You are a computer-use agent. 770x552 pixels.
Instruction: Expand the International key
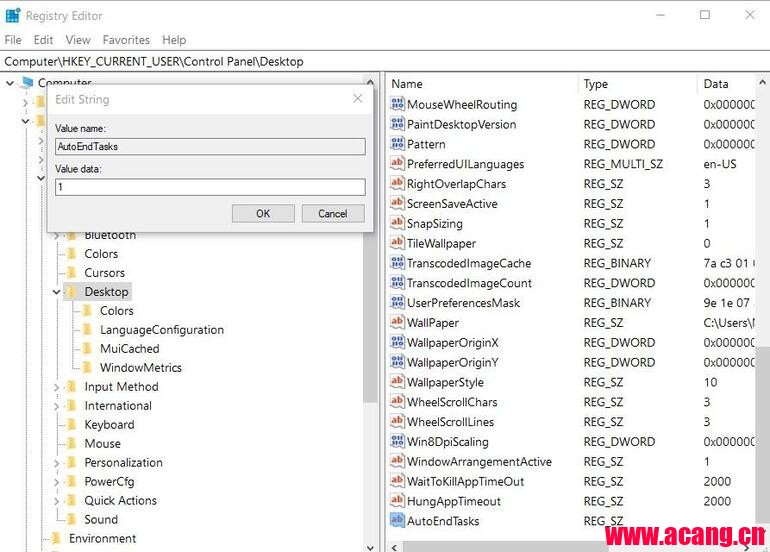(56, 406)
